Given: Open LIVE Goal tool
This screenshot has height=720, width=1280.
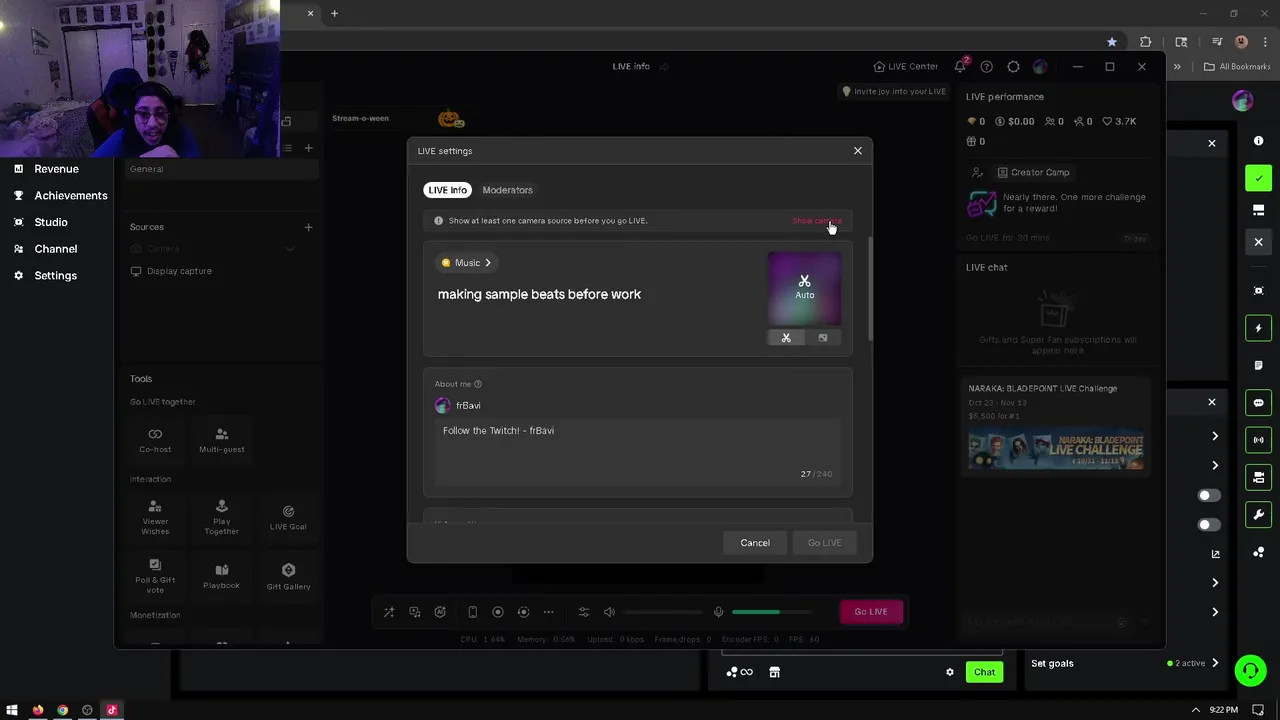Looking at the screenshot, I should point(288,517).
